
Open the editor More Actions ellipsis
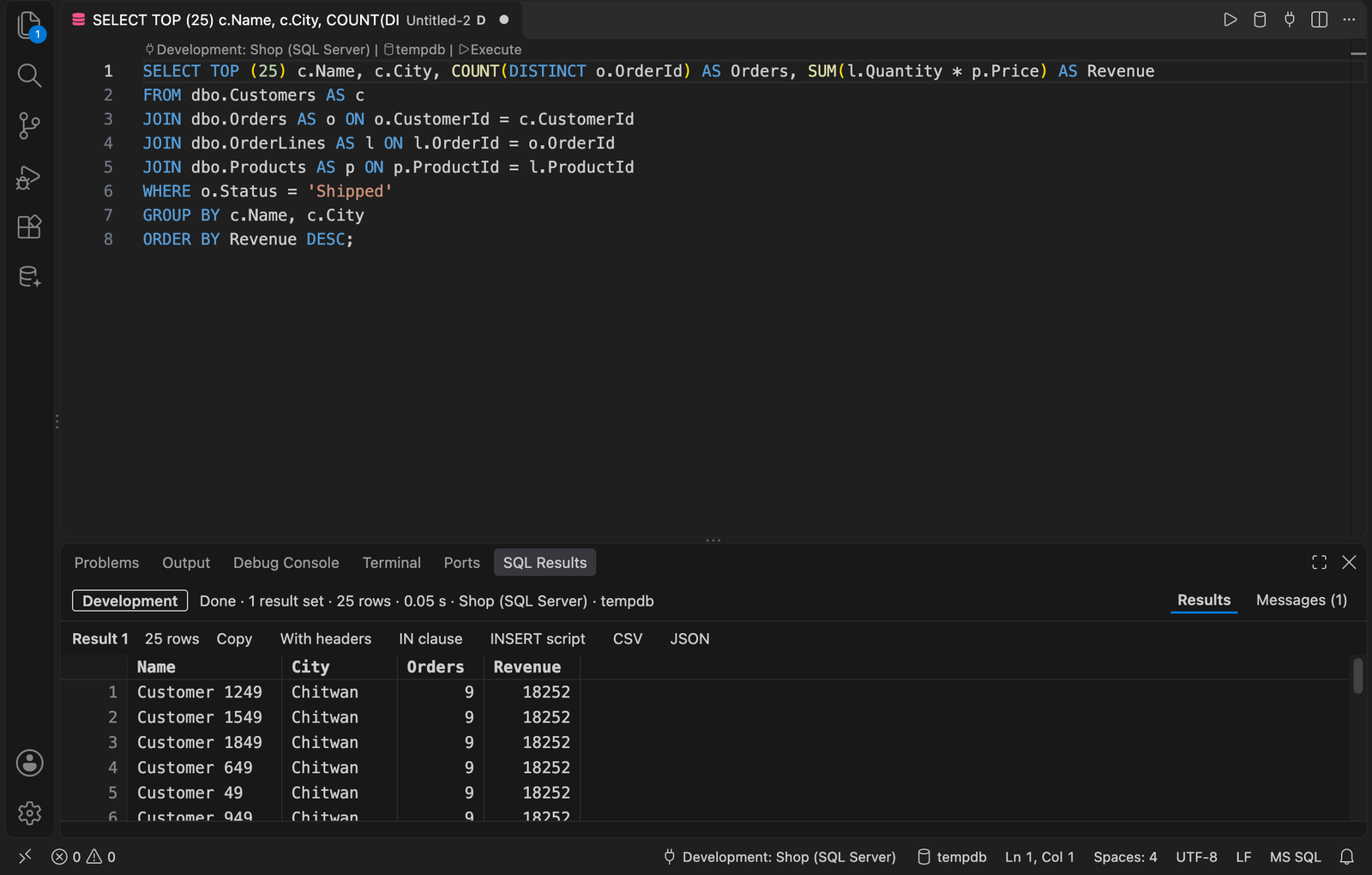[x=1349, y=20]
